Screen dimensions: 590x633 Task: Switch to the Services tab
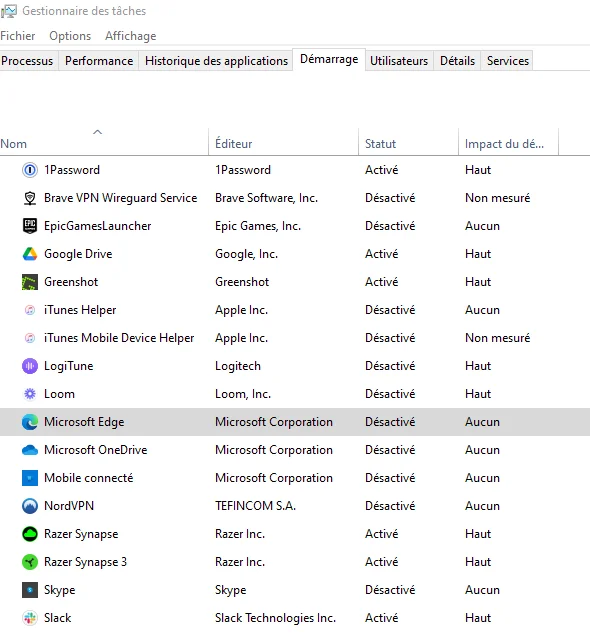[508, 61]
